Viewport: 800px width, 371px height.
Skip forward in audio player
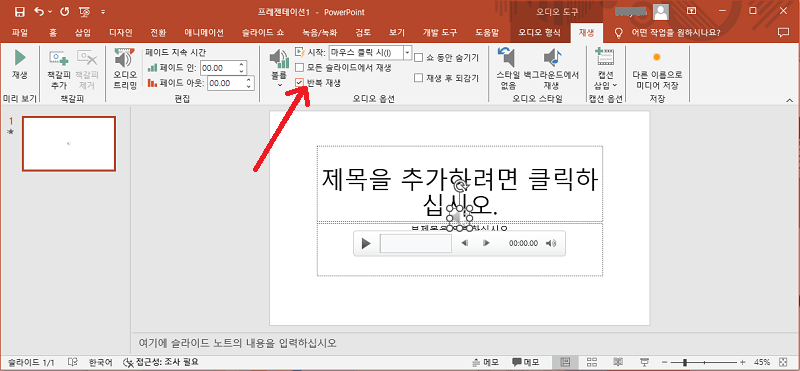pos(486,243)
